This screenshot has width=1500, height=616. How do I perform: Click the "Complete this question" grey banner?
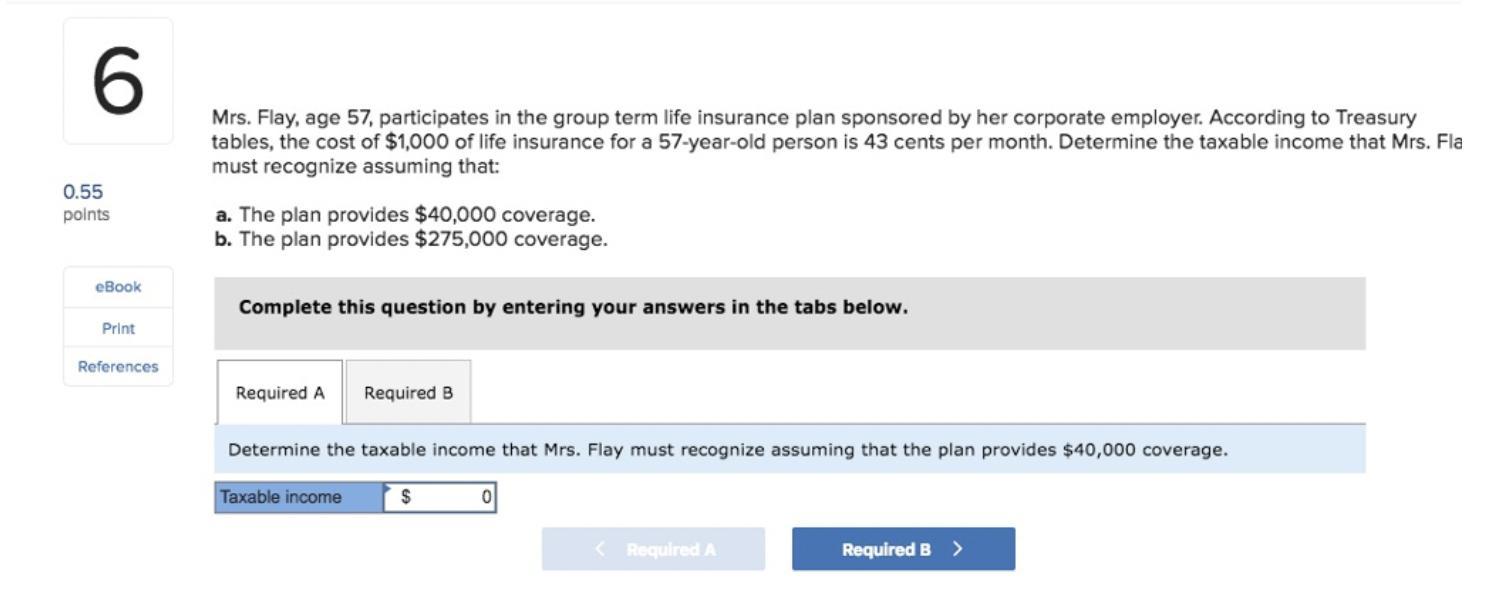(x=789, y=308)
